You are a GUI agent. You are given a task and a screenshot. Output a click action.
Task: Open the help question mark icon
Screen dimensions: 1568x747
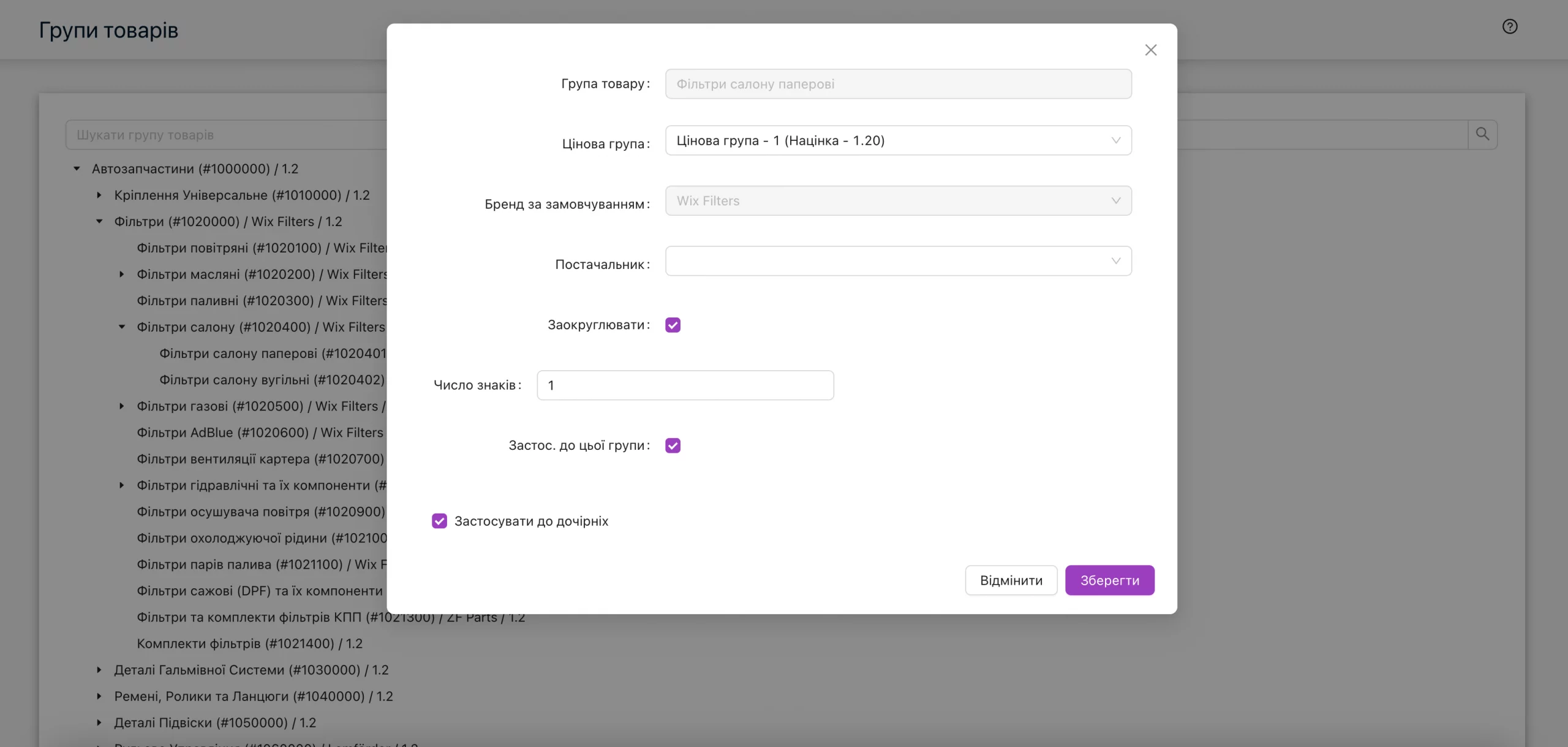[x=1509, y=26]
